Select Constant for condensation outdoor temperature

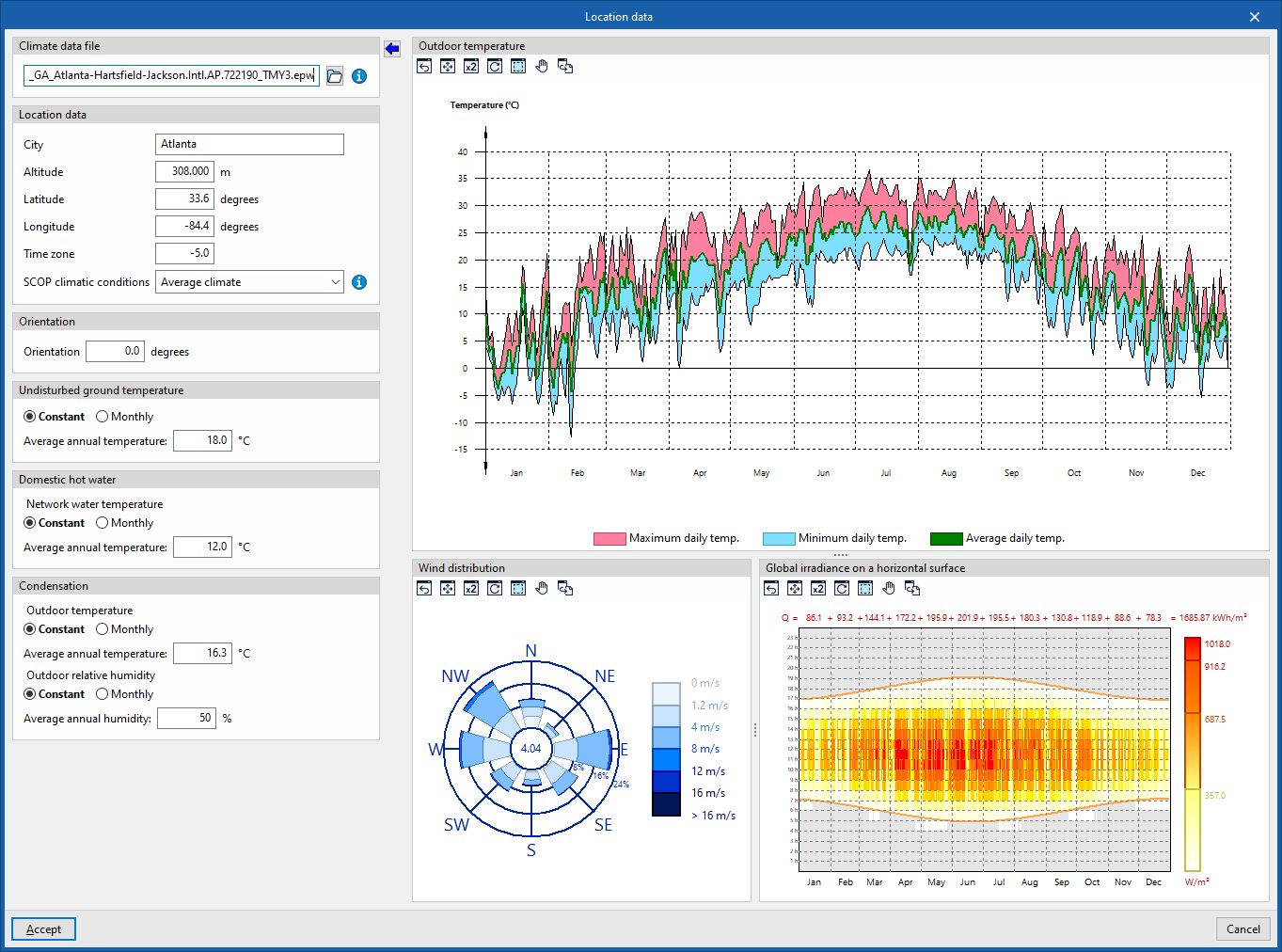tap(54, 629)
